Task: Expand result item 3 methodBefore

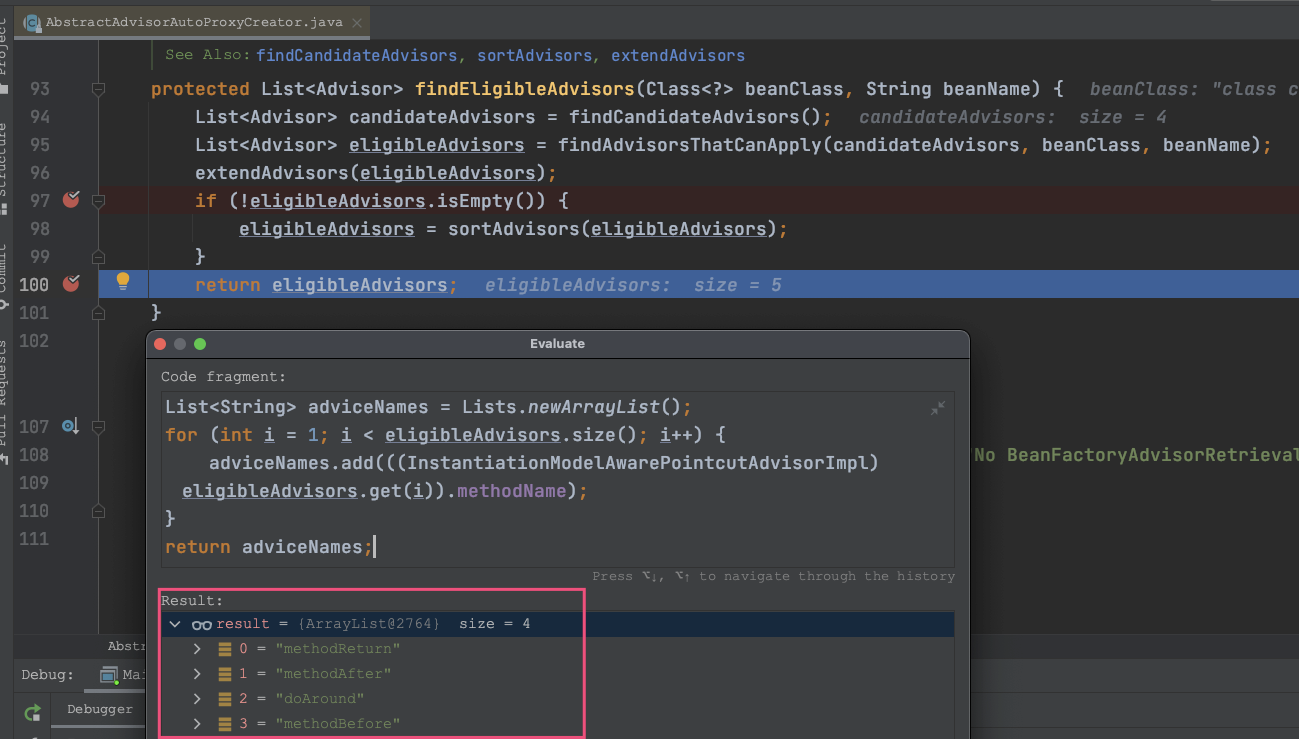Action: click(197, 724)
